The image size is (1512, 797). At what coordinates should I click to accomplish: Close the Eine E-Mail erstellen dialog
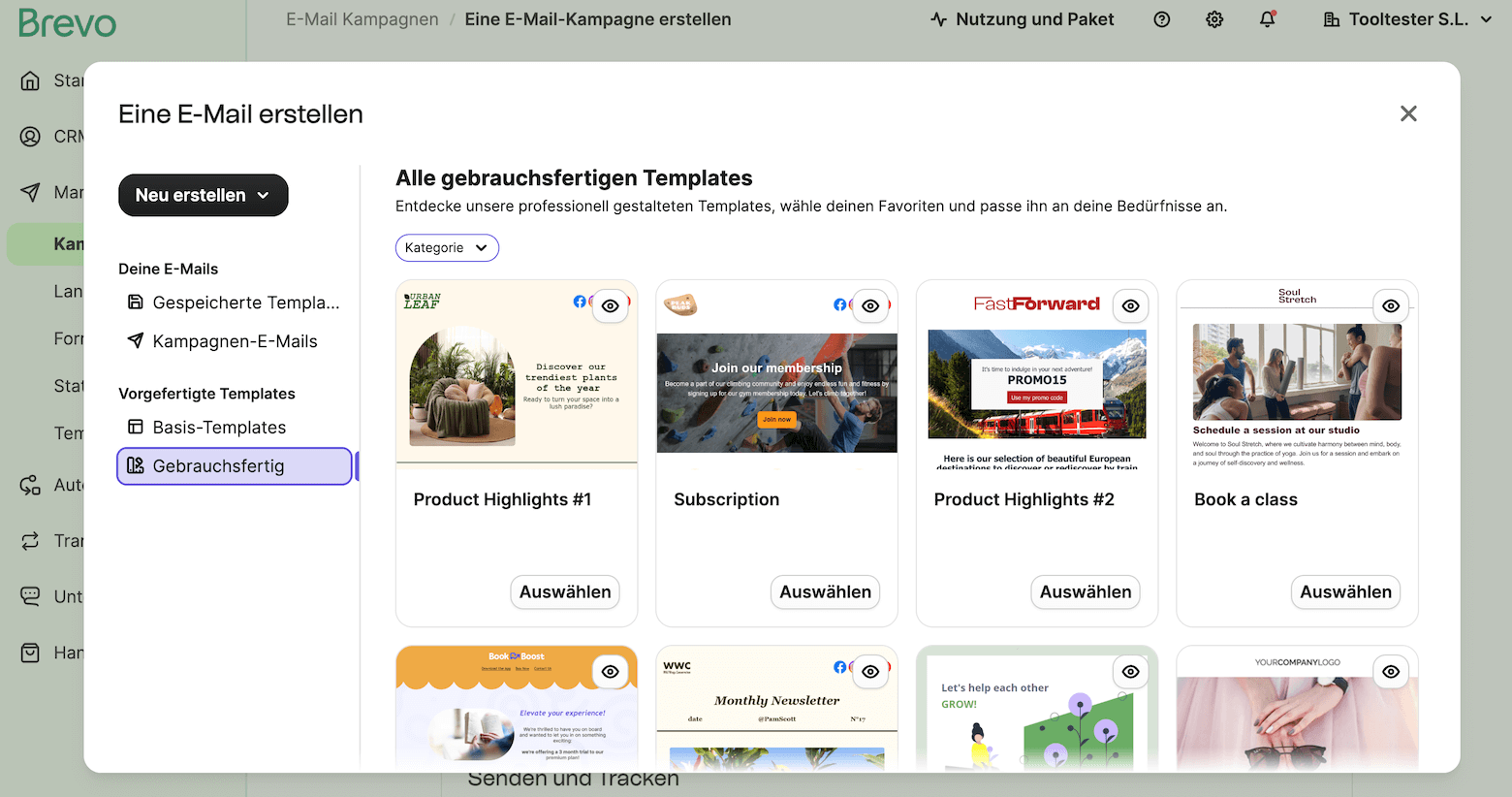tap(1408, 113)
